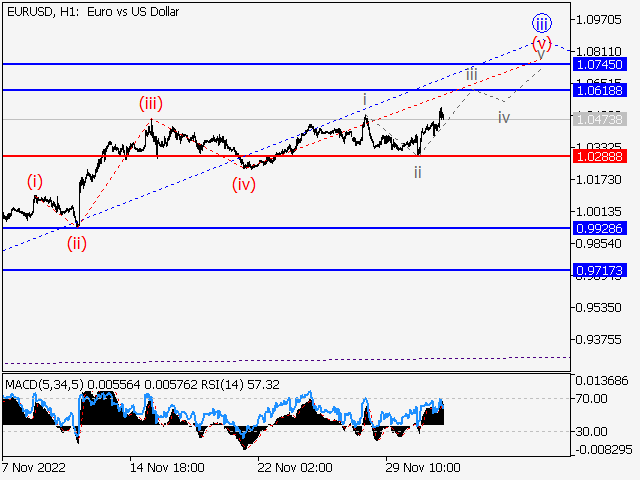Image resolution: width=640 pixels, height=480 pixels.
Task: Click the red 1.02888 price level label
Action: click(600, 156)
